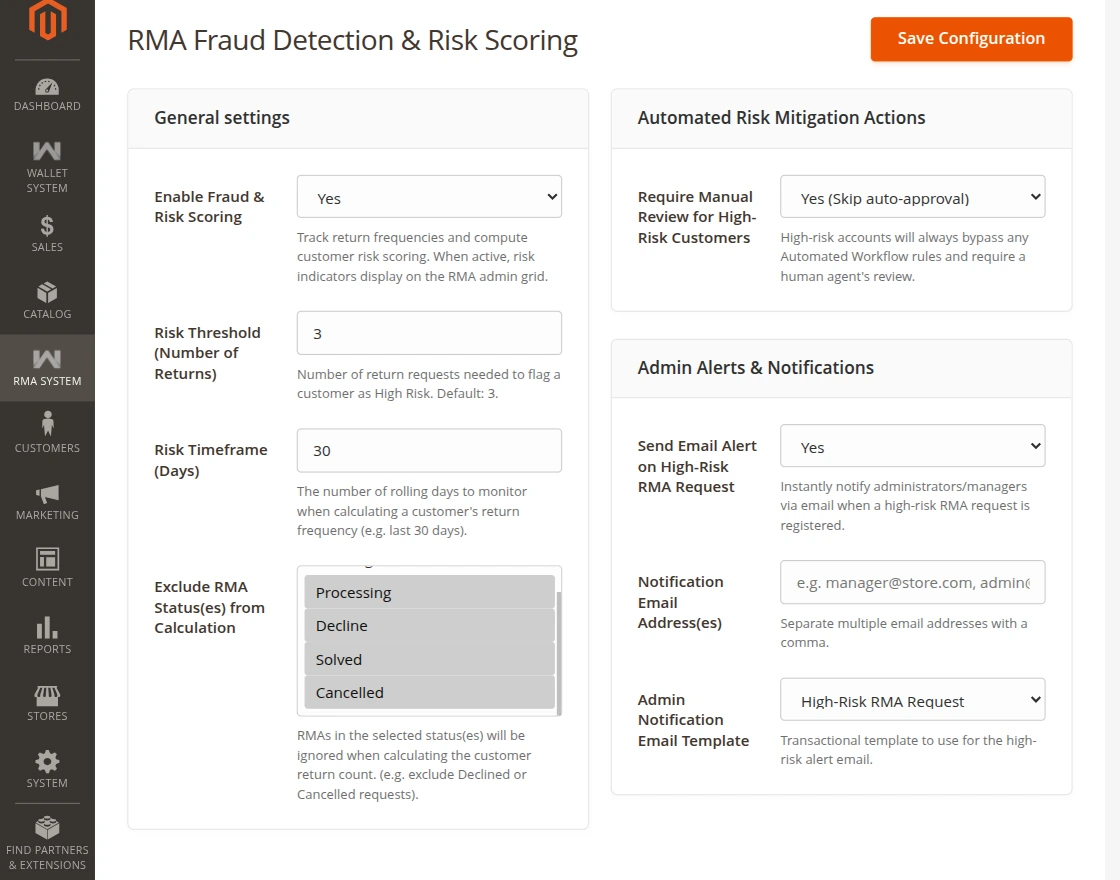Viewport: 1120px width, 880px height.
Task: Open Require Manual Review for High-Risk Customers dropdown
Action: 912,196
